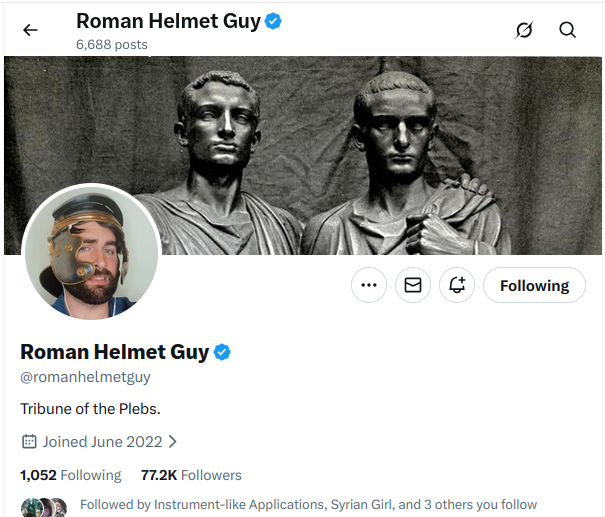View the round profile picture

[x=90, y=252]
